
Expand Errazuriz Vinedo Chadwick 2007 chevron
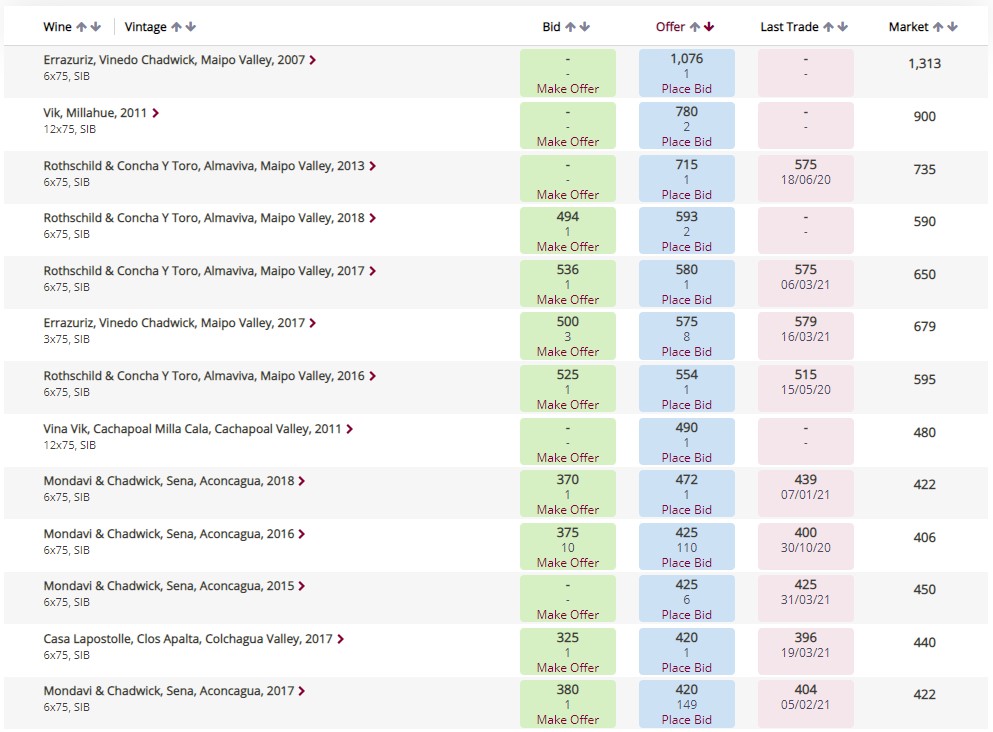[x=313, y=60]
